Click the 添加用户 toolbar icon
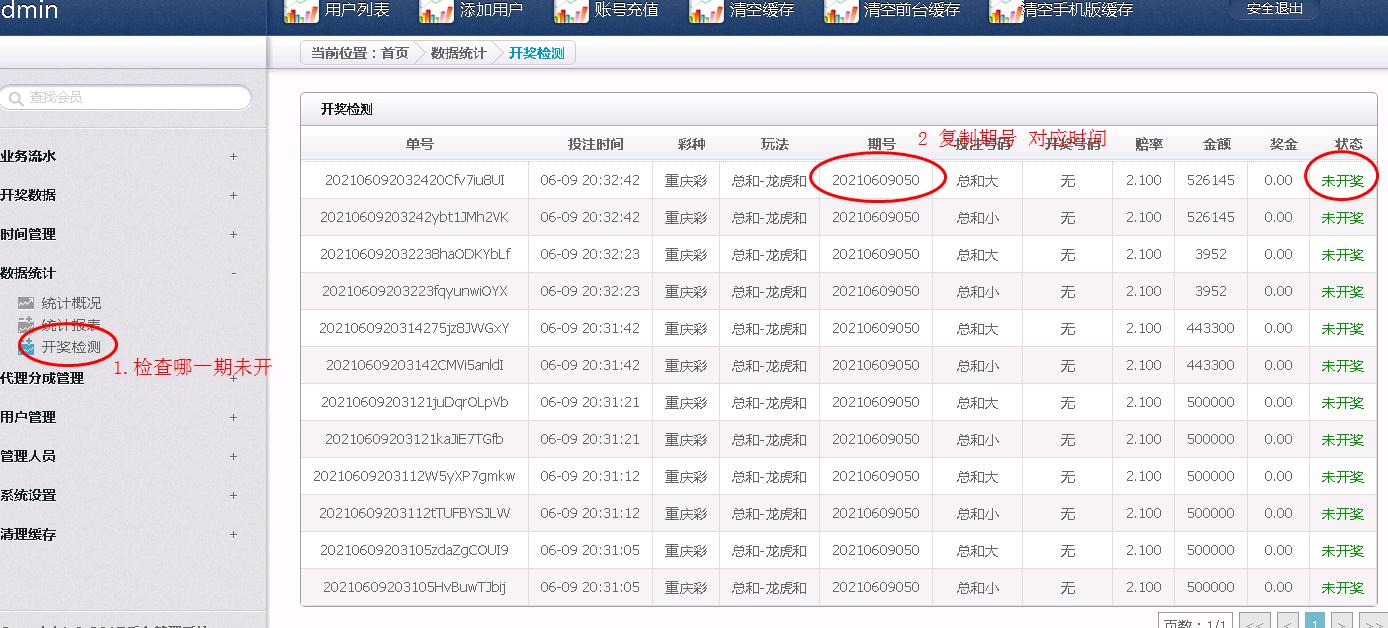The width and height of the screenshot is (1388, 628). pyautogui.click(x=435, y=11)
